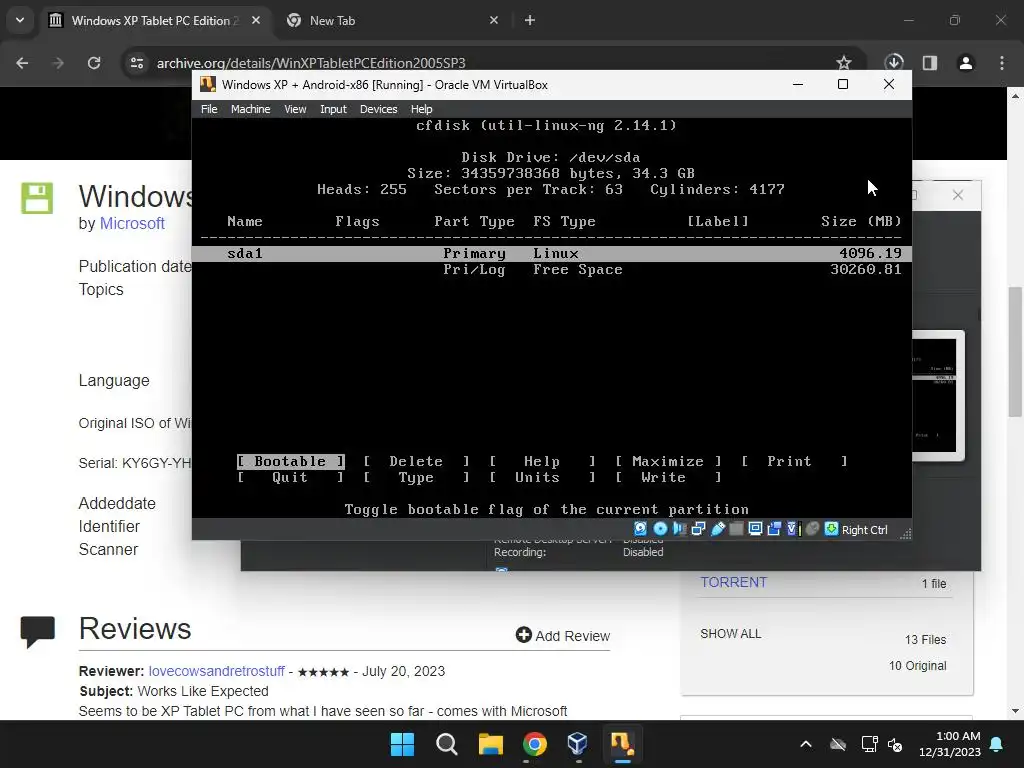Click the sda1 partition row

(x=552, y=253)
